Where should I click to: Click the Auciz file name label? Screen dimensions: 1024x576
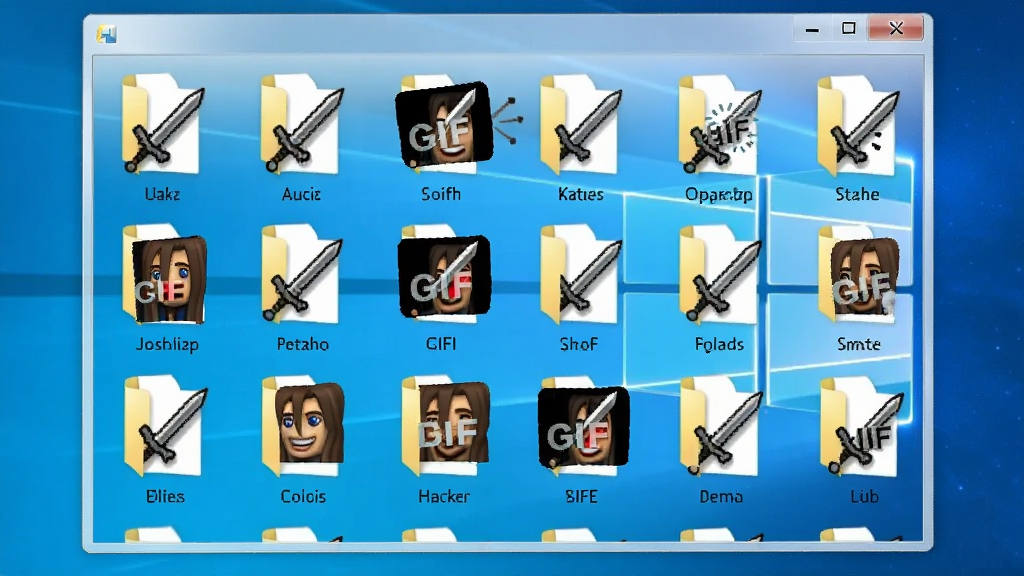point(301,194)
